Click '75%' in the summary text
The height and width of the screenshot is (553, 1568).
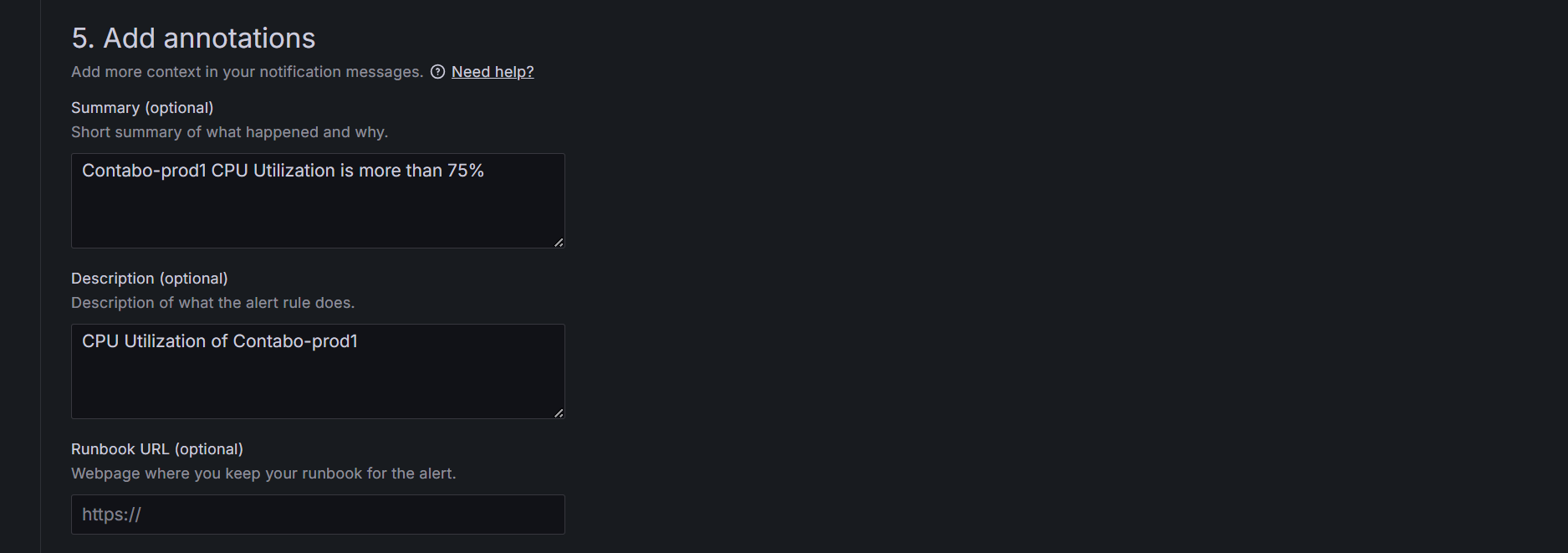click(x=465, y=171)
